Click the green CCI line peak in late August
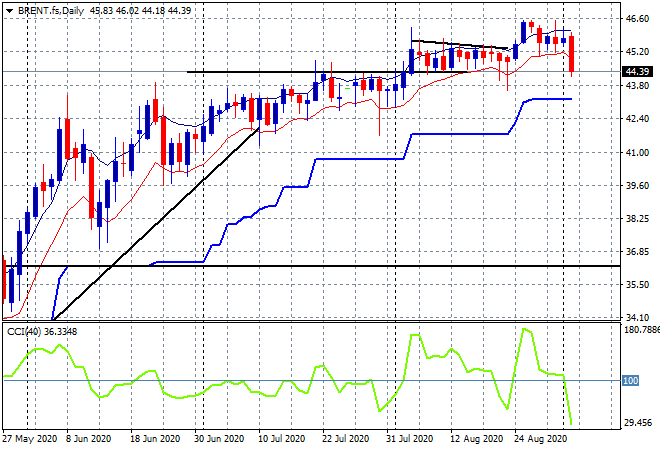Viewport: 660px width, 450px height. (x=524, y=329)
